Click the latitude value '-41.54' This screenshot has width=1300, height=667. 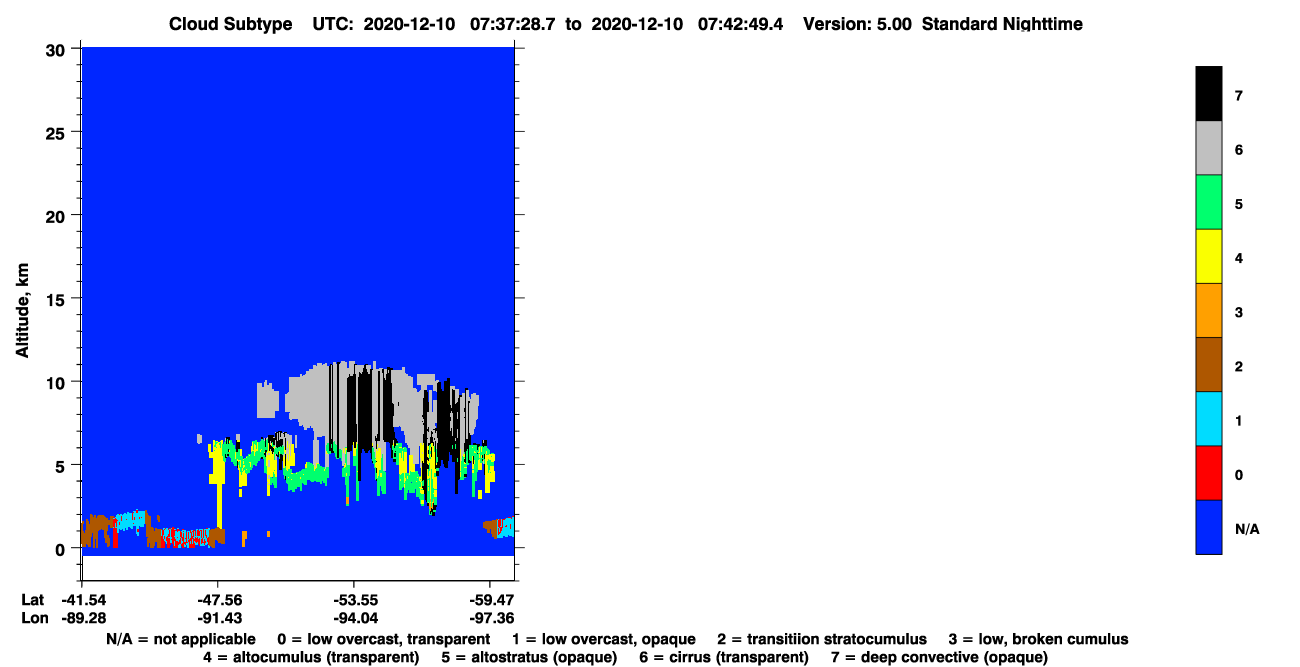pyautogui.click(x=82, y=600)
